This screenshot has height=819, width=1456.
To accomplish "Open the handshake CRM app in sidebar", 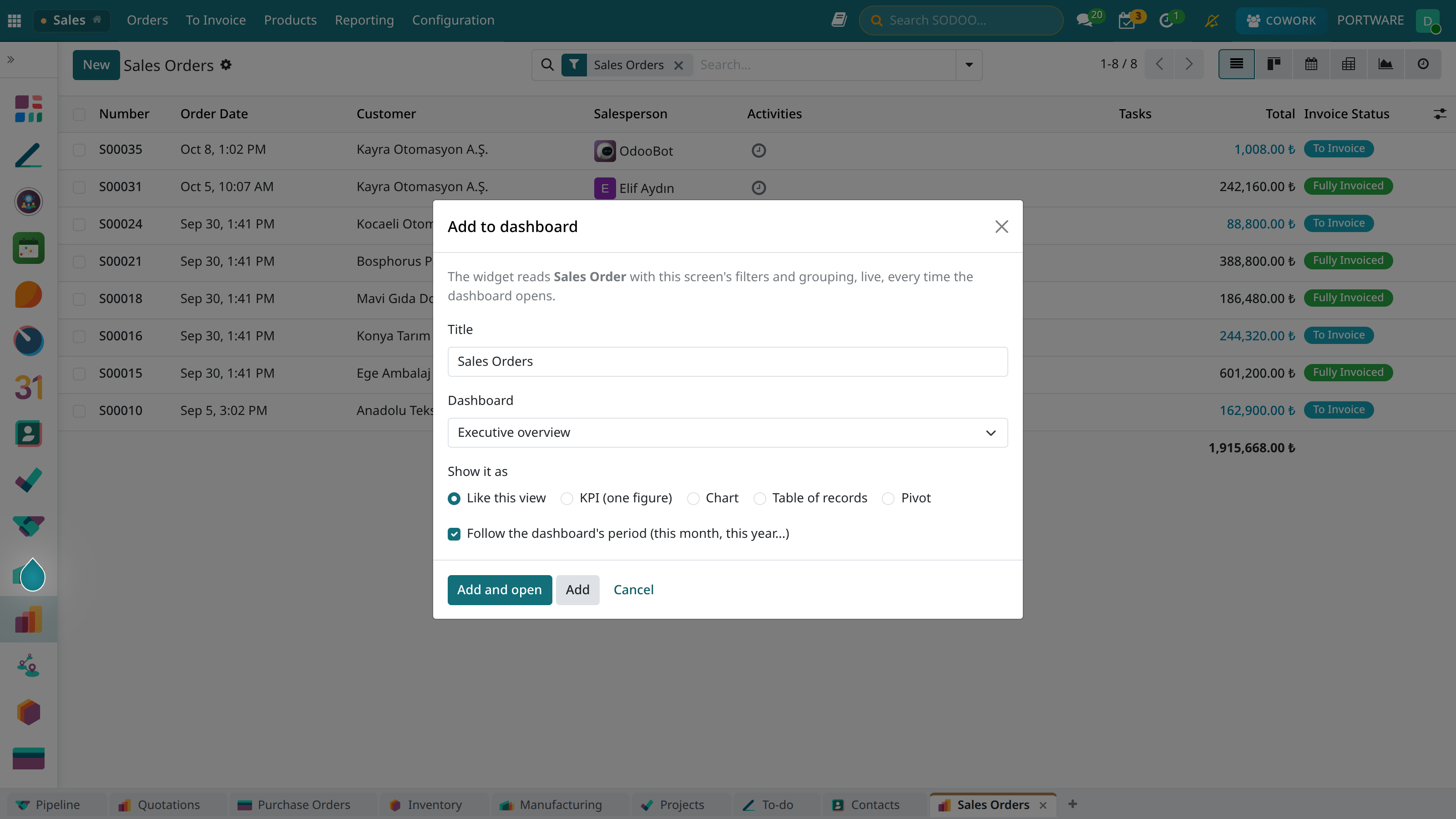I will point(28,527).
